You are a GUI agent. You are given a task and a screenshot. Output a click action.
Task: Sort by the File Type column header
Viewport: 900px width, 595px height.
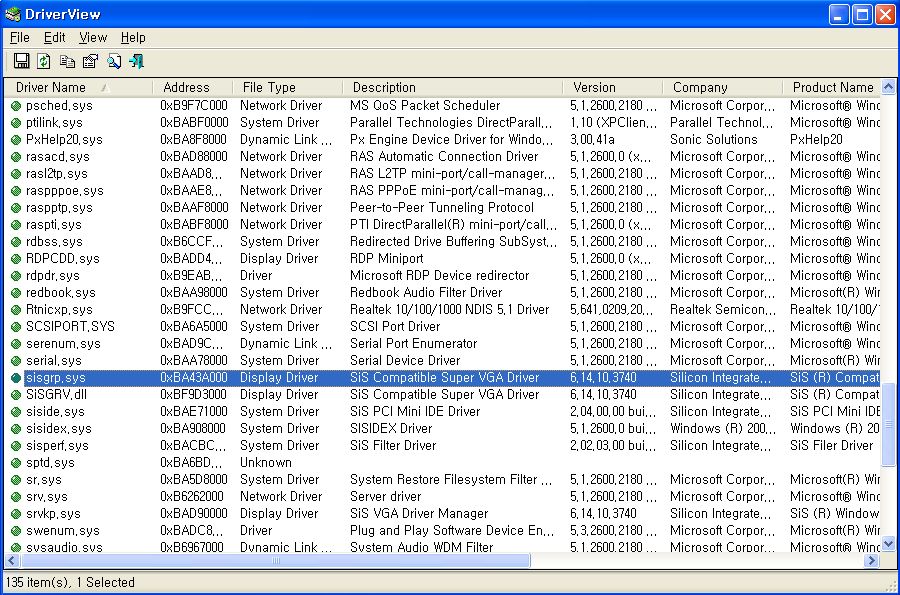(x=288, y=87)
